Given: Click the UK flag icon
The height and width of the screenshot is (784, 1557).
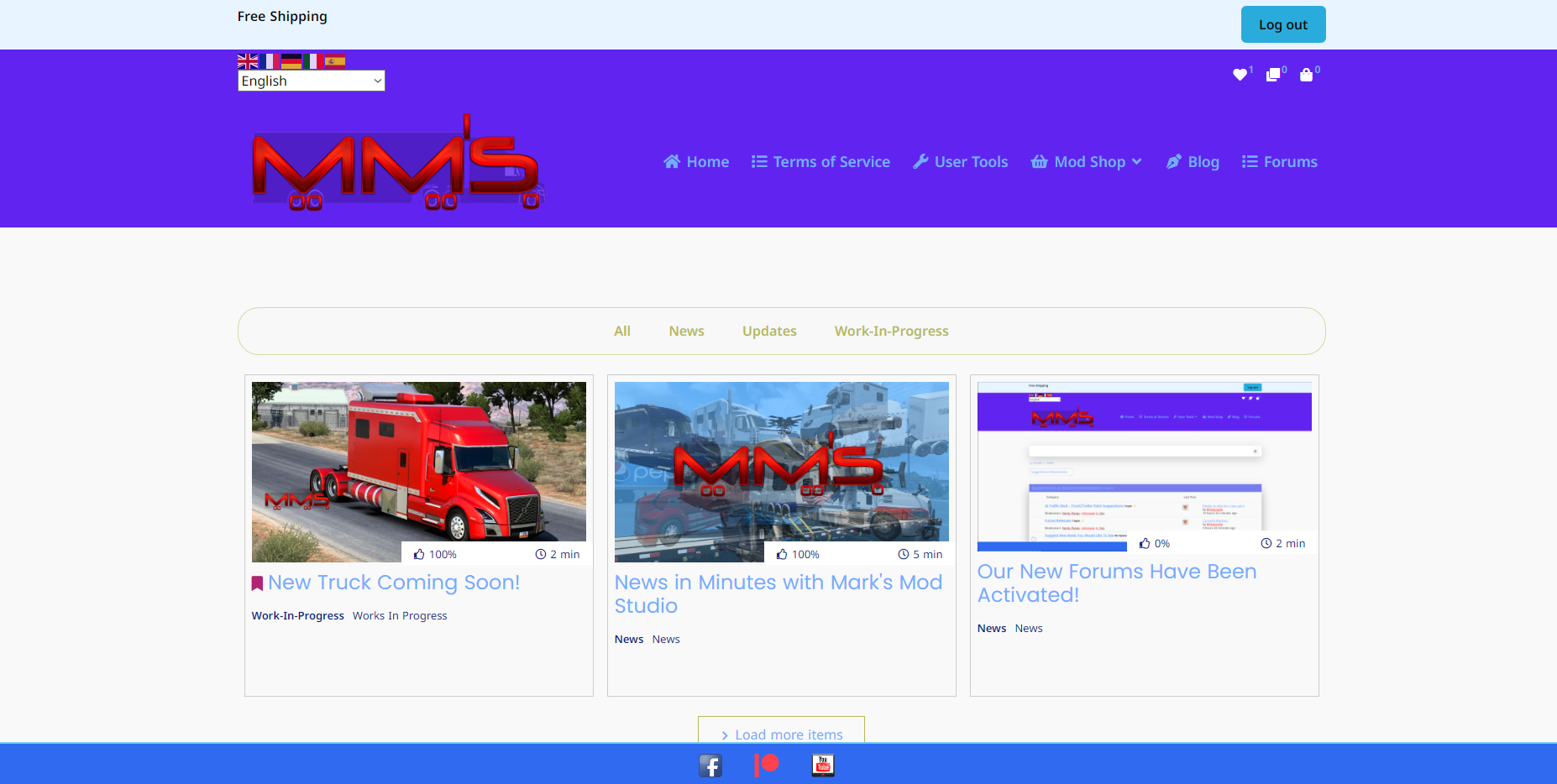Looking at the screenshot, I should pyautogui.click(x=248, y=60).
